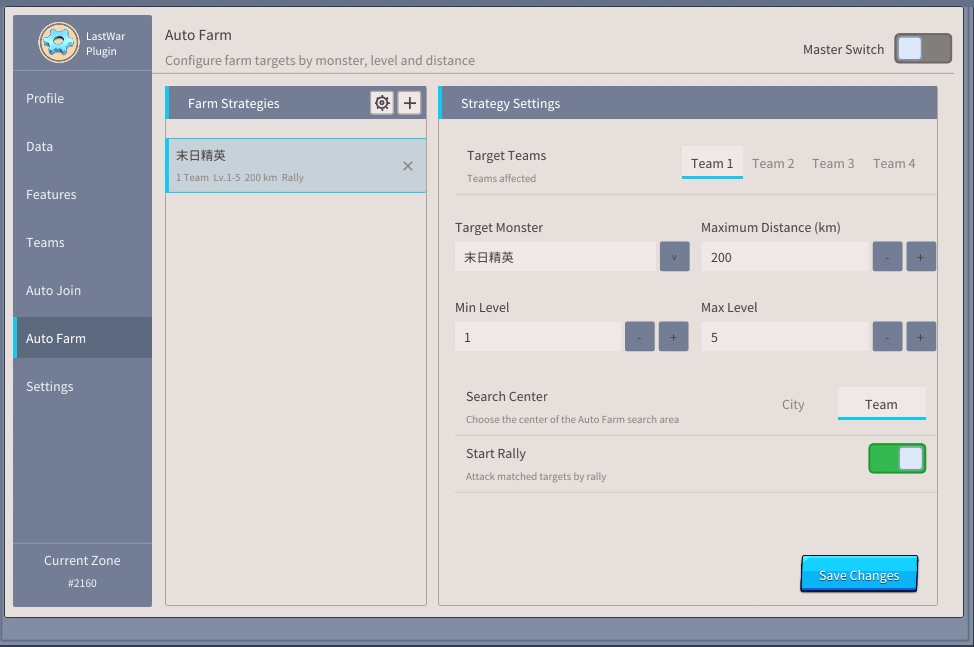Click the Save Changes button
The width and height of the screenshot is (974, 647).
pos(859,574)
